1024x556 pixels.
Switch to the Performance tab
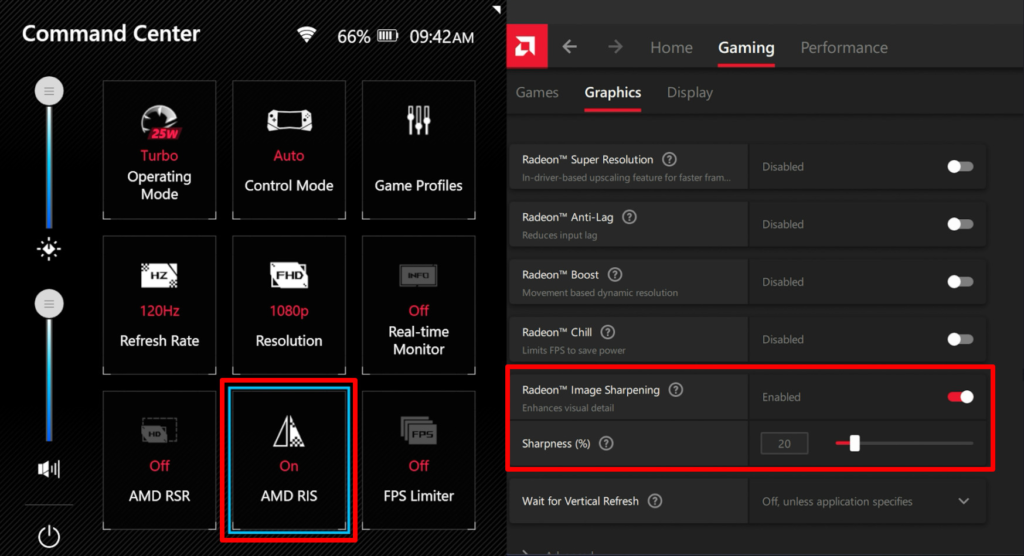[x=844, y=47]
